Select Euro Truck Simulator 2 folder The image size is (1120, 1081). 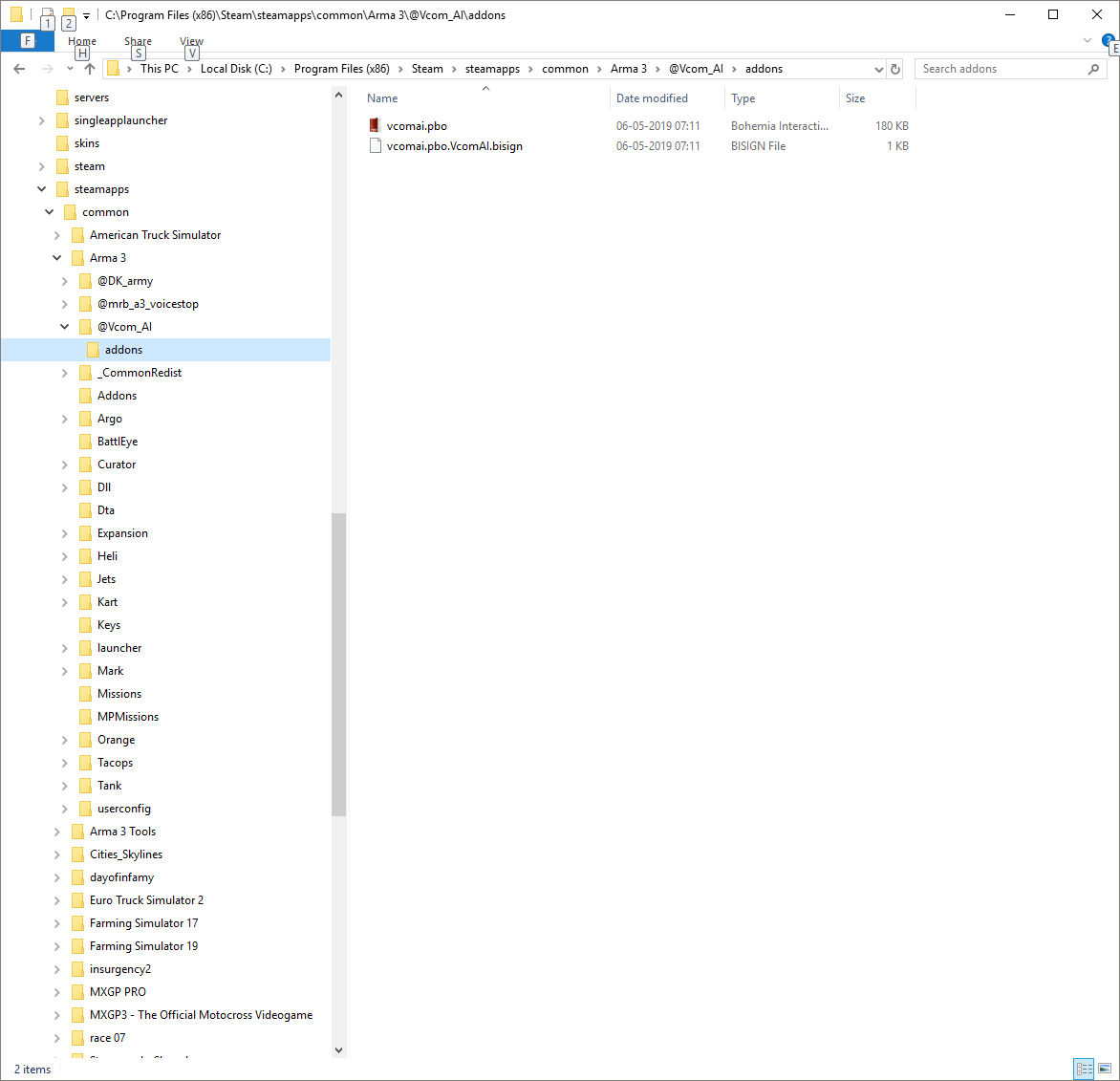click(146, 900)
